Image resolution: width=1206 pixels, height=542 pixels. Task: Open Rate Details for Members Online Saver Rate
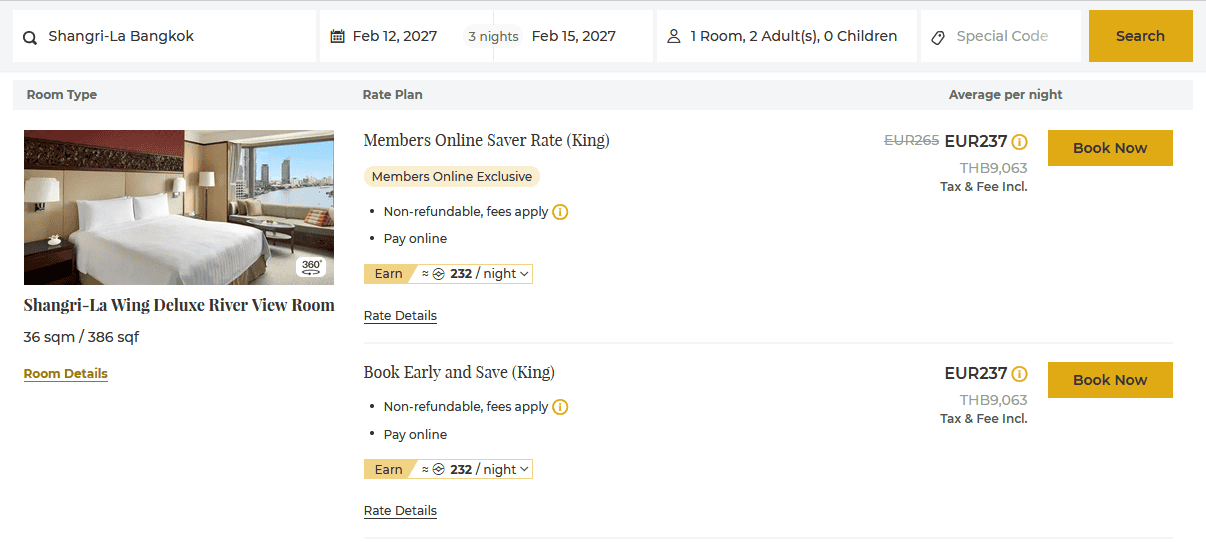(400, 316)
